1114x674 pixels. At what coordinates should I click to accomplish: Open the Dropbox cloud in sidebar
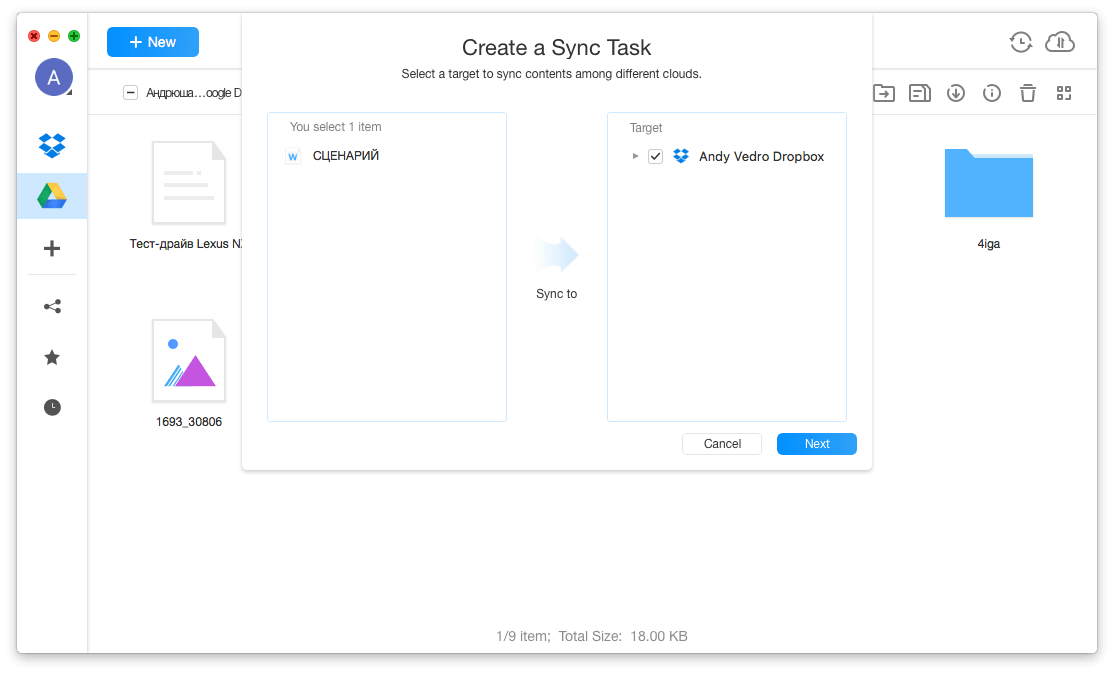(x=52, y=145)
